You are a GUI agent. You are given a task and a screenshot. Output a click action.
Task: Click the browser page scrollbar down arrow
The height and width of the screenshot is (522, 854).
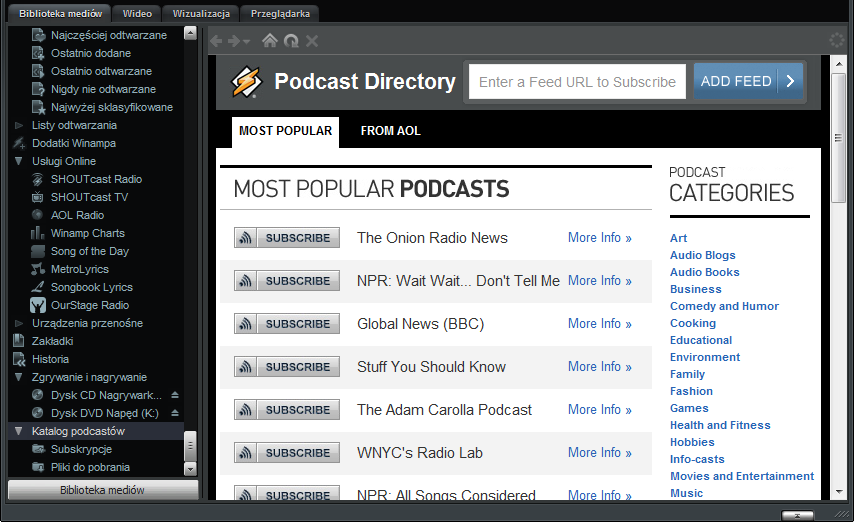[839, 491]
